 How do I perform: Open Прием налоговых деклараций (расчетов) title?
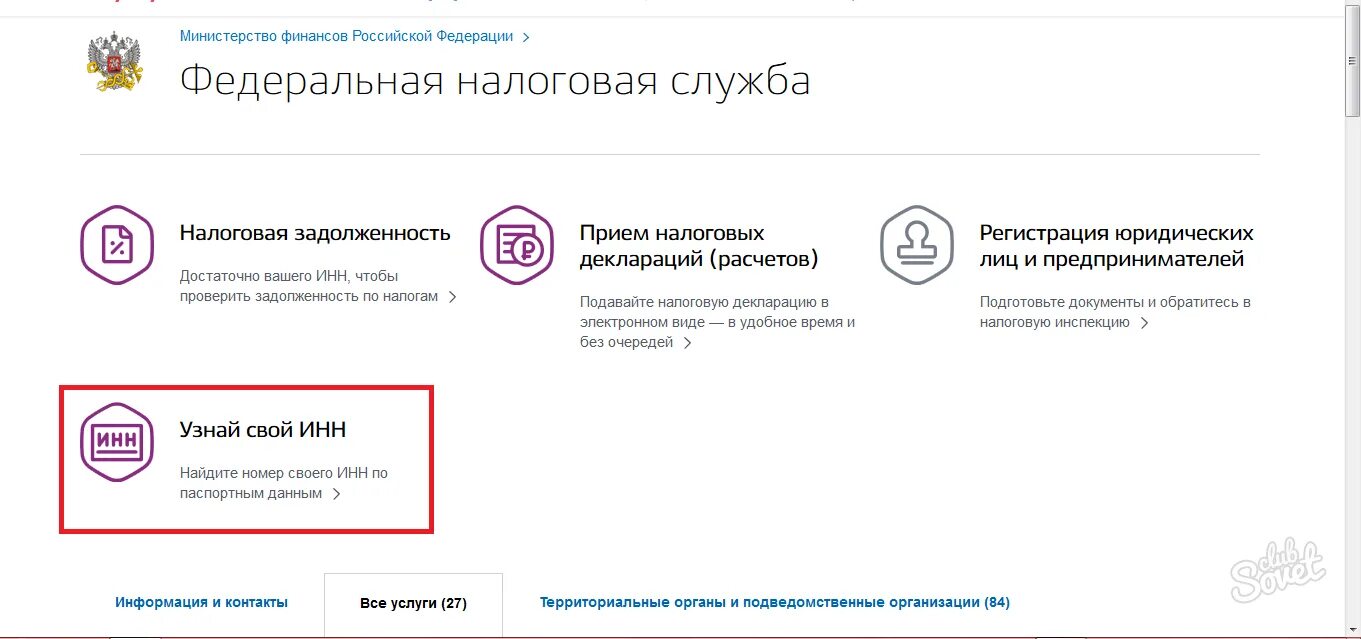click(699, 246)
